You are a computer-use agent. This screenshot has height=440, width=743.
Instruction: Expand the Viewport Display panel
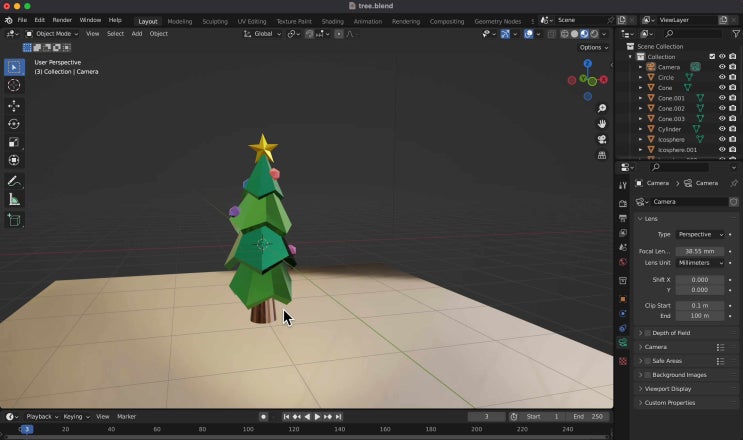pyautogui.click(x=667, y=389)
